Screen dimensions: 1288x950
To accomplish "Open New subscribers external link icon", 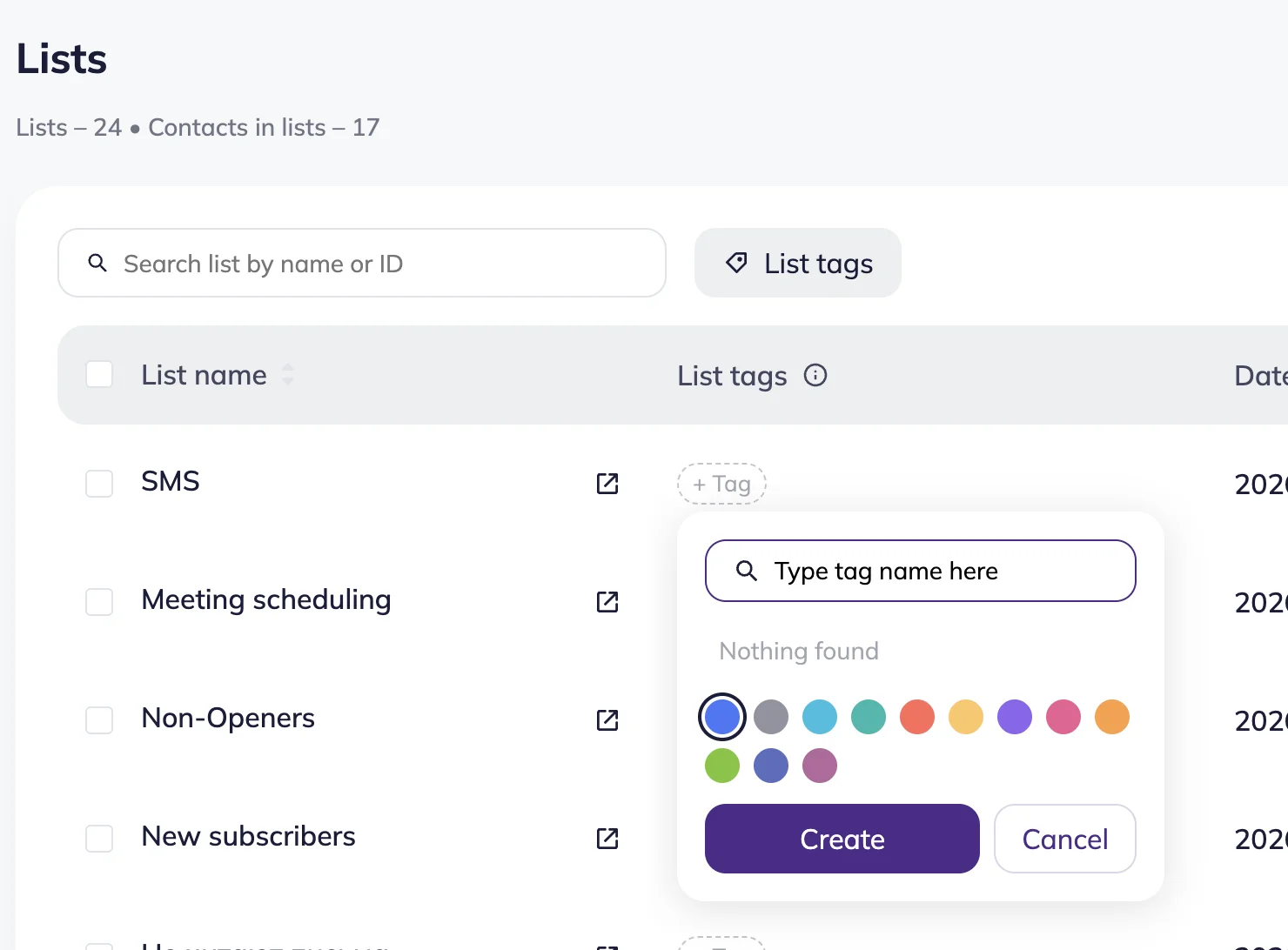I will pyautogui.click(x=607, y=839).
